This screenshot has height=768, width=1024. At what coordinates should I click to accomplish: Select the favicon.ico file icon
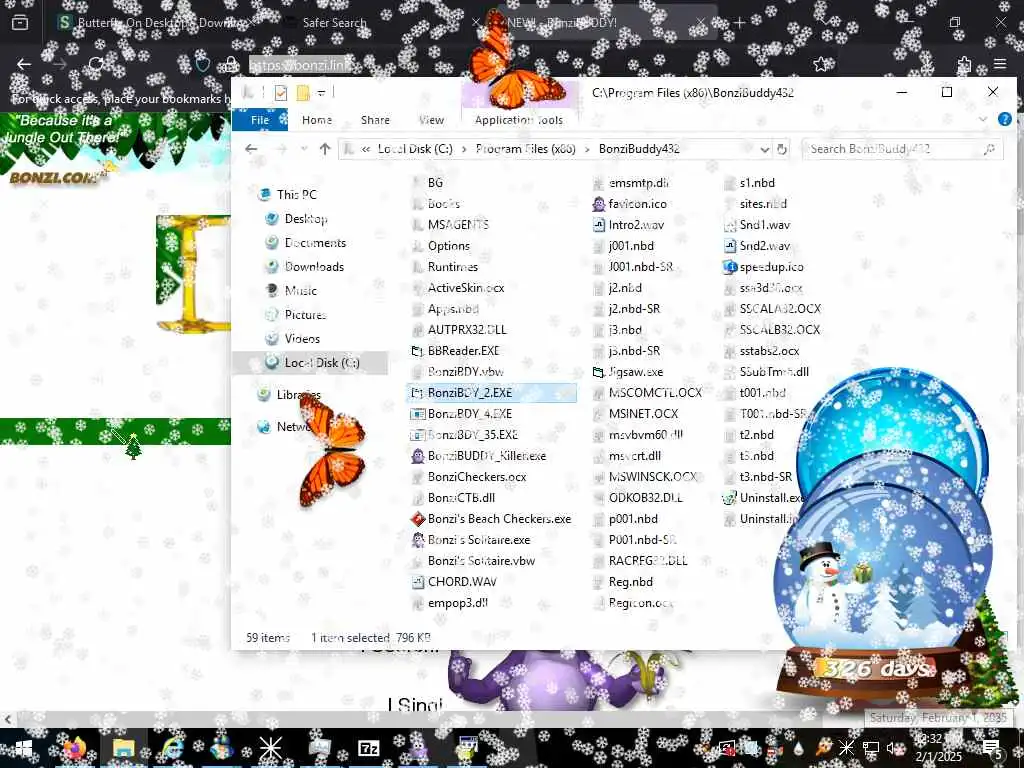[x=599, y=204]
